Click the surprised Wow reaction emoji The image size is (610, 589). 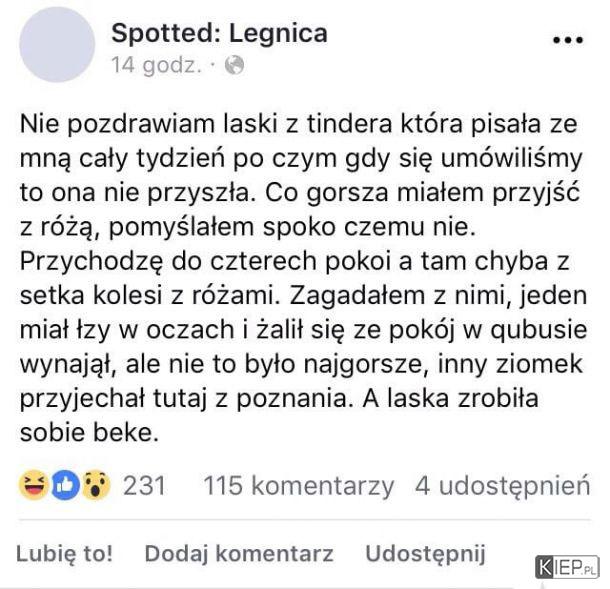[x=96, y=485]
